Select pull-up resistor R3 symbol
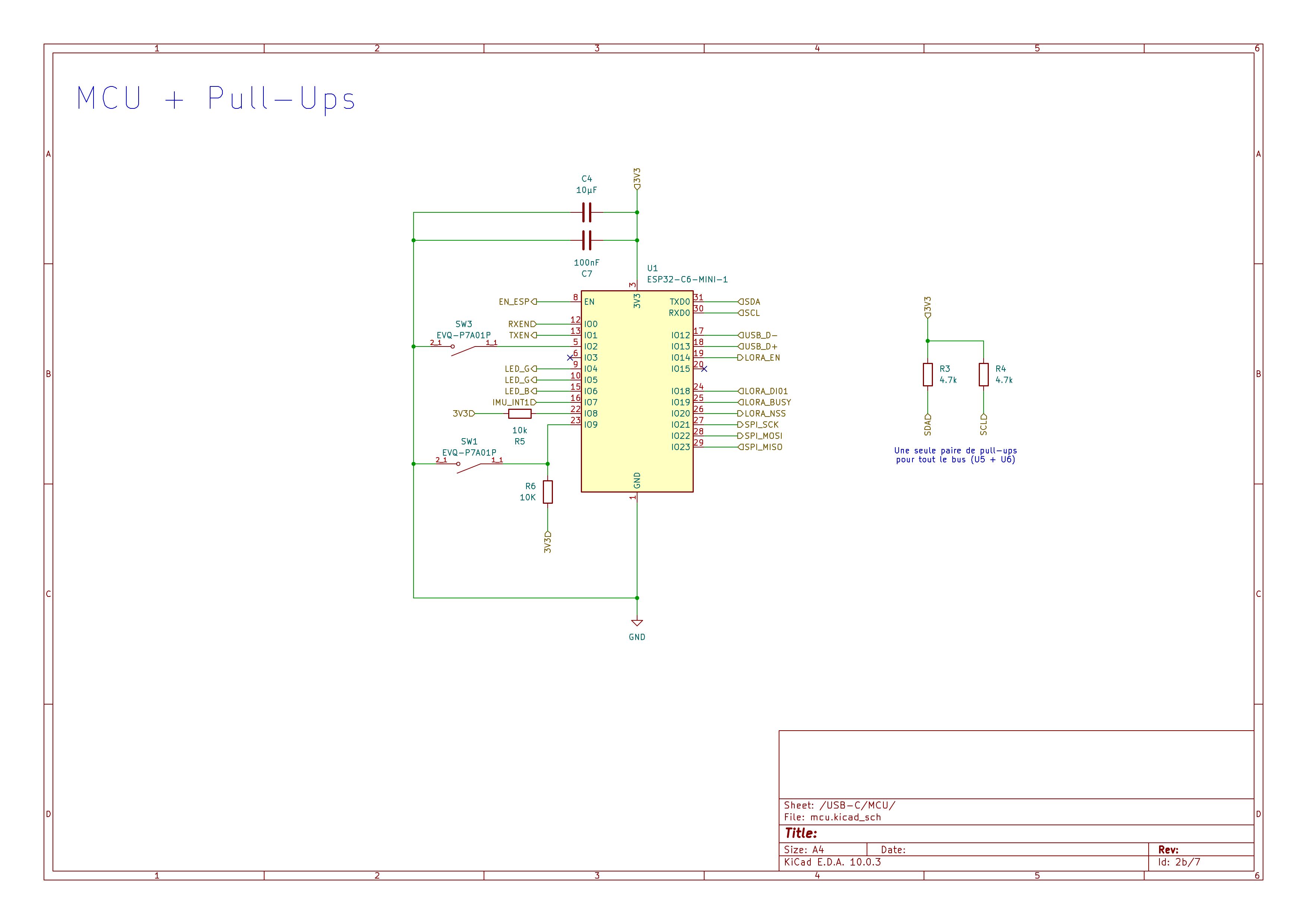The height and width of the screenshot is (924, 1307). coord(928,374)
